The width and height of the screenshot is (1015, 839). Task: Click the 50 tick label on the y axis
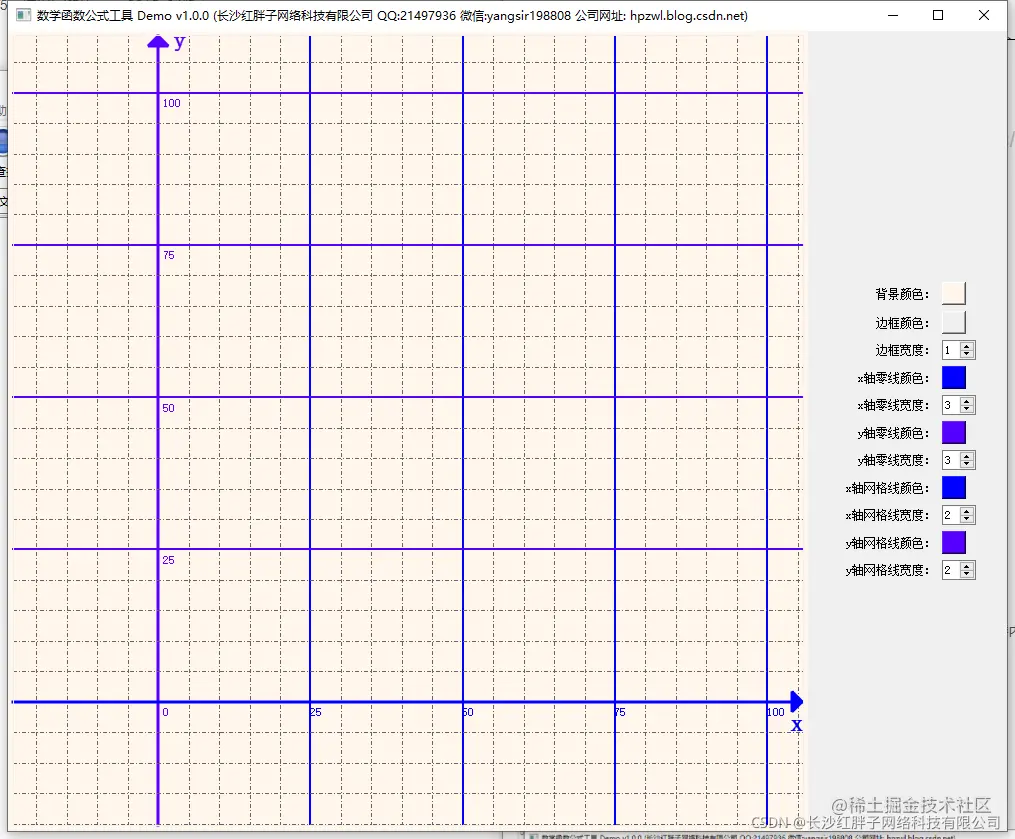(x=168, y=408)
